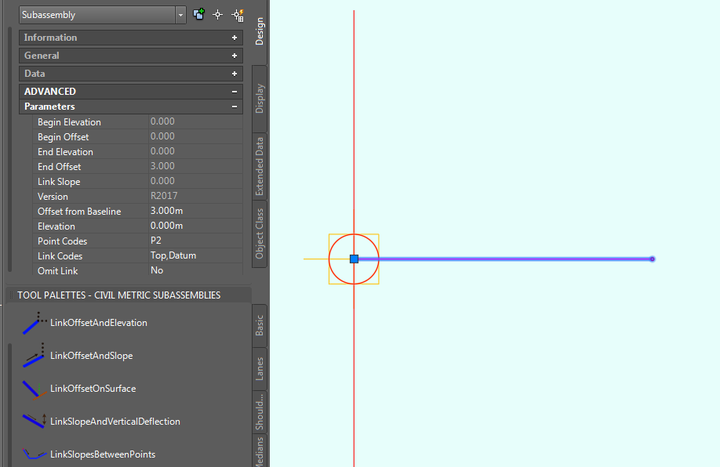Collapse the Parameters section
Screen dimensions: 720x467
pyautogui.click(x=234, y=106)
